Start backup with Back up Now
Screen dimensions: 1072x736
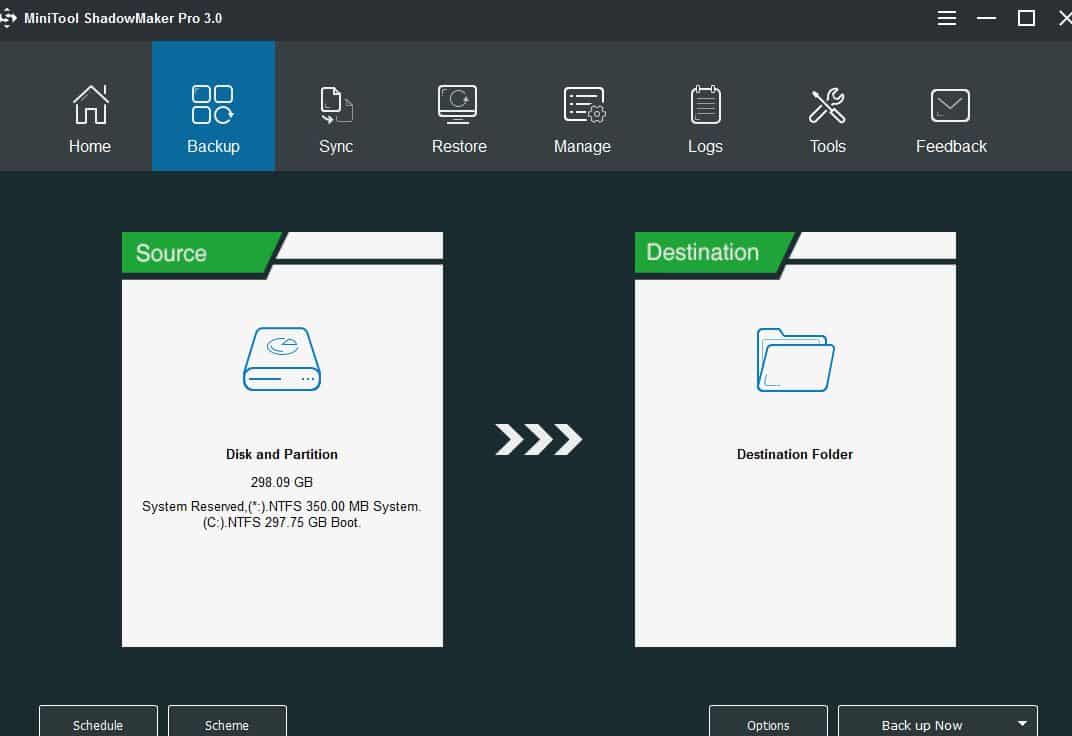click(x=921, y=724)
